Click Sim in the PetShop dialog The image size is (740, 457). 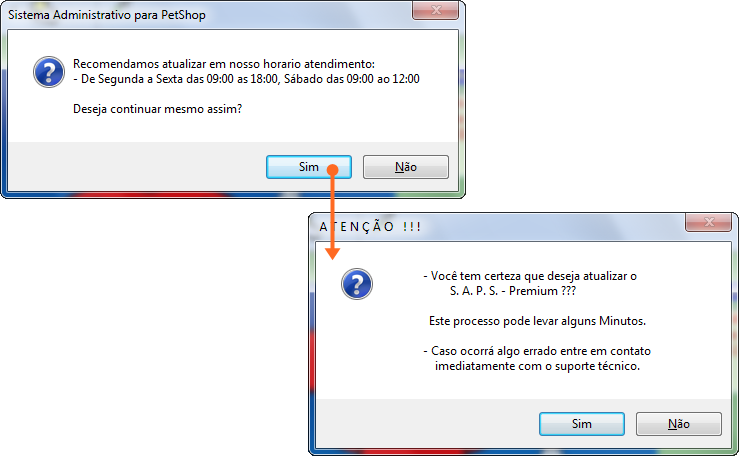pyautogui.click(x=309, y=167)
